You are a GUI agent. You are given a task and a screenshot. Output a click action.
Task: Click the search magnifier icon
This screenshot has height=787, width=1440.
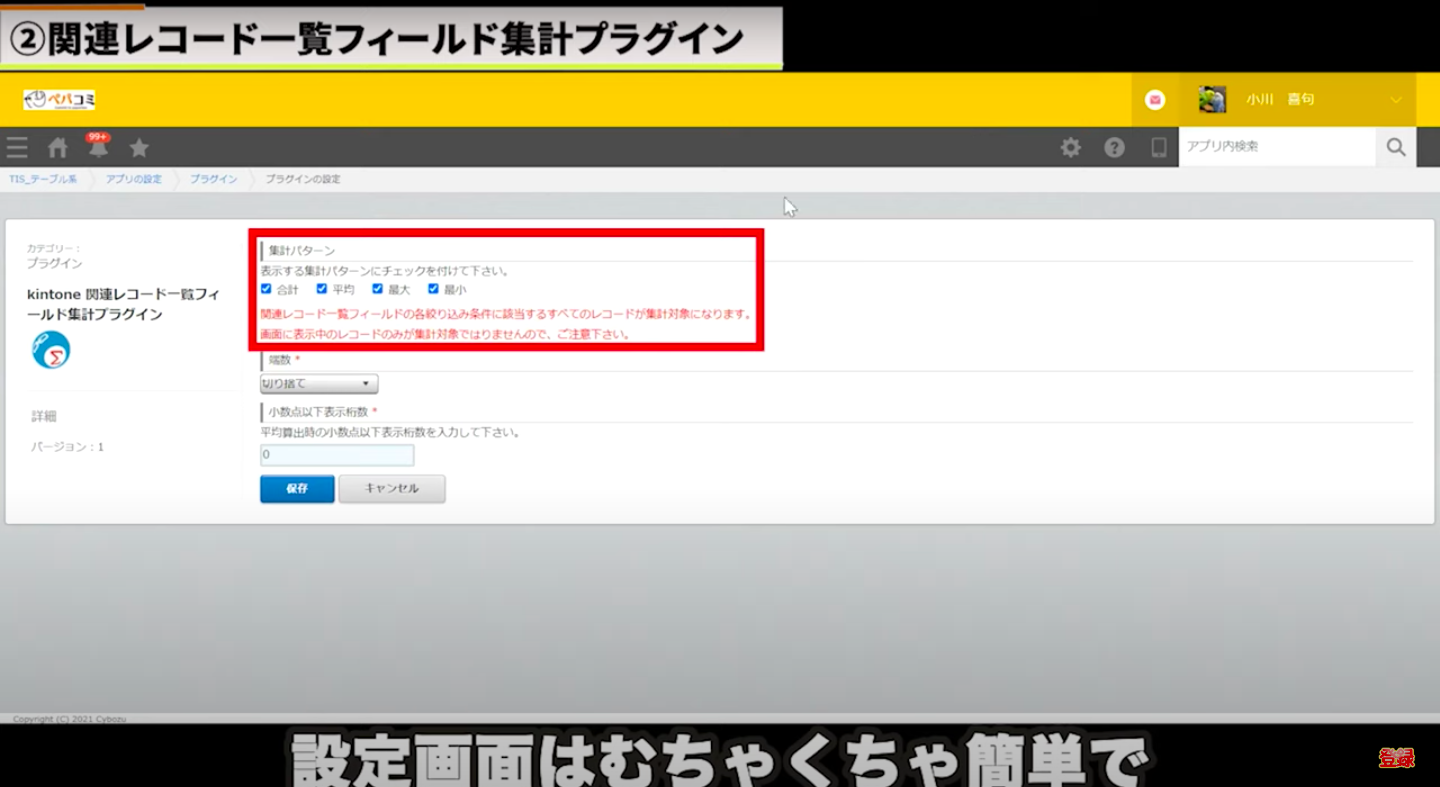click(x=1396, y=148)
